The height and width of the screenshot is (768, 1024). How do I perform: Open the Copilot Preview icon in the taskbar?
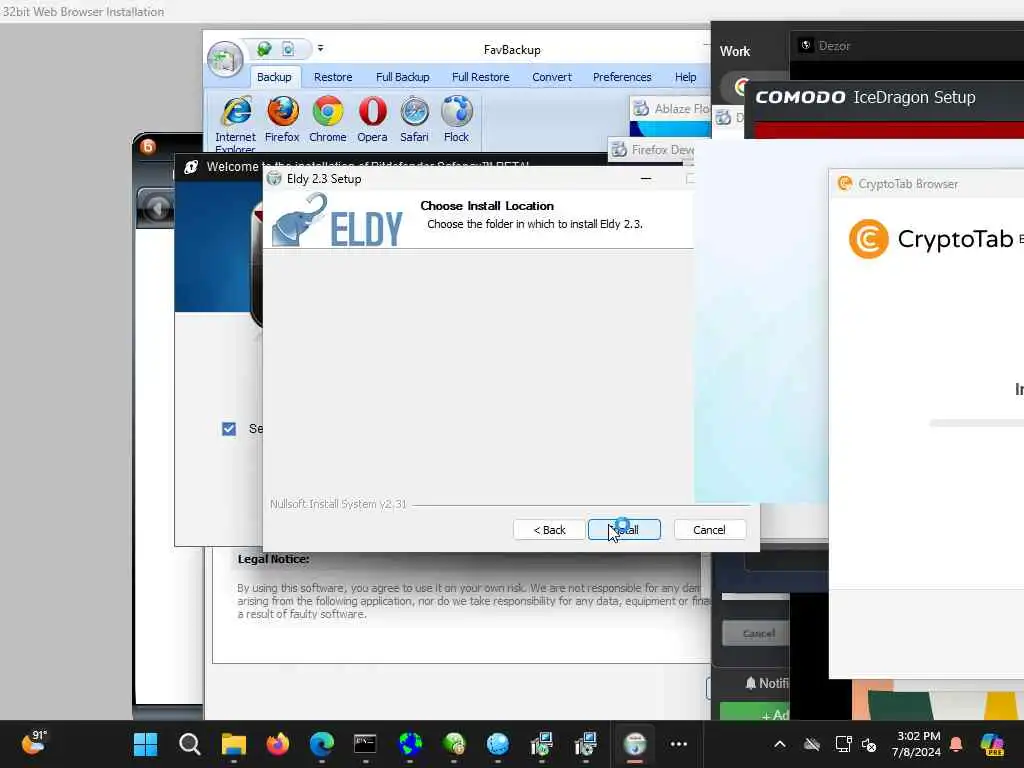[992, 744]
